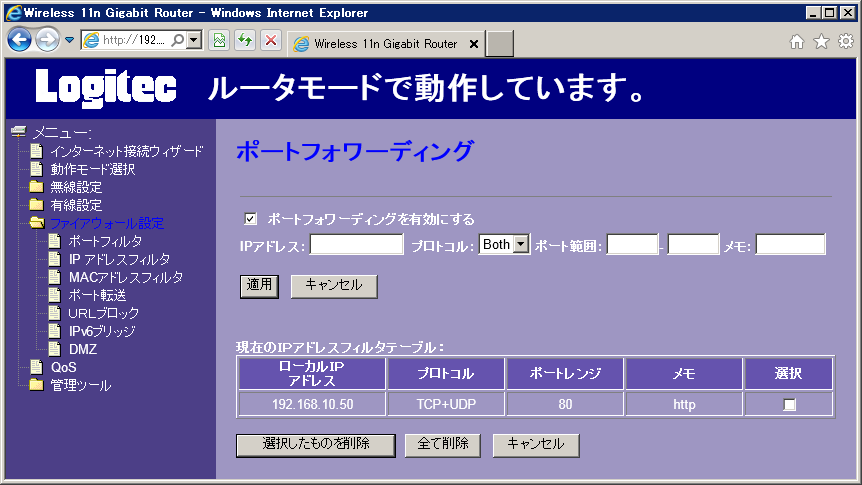Click the green Refresh arrows icon
Viewport: 862px width, 485px height.
click(245, 40)
